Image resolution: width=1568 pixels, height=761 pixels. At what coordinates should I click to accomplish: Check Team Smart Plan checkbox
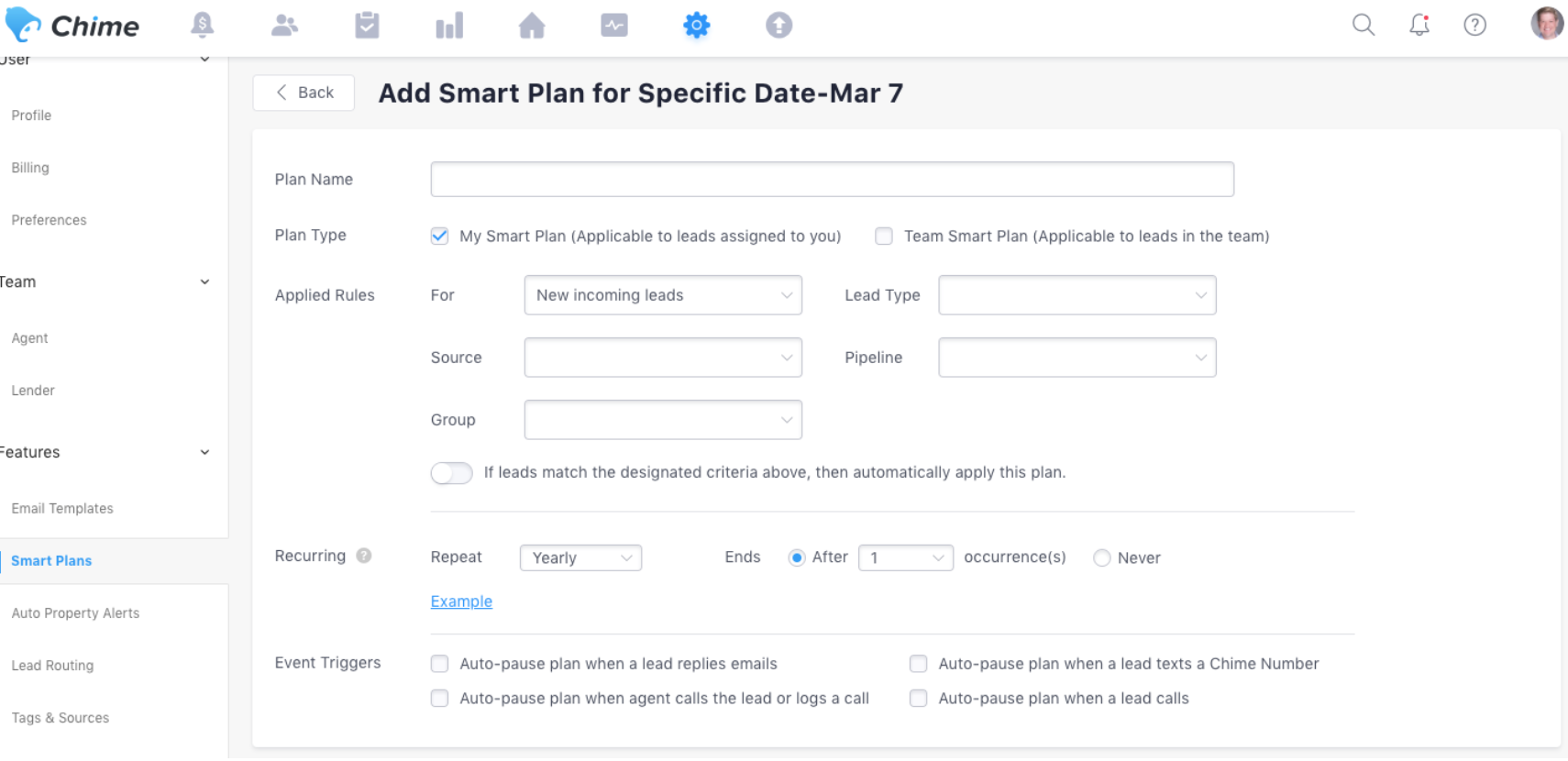click(x=884, y=237)
